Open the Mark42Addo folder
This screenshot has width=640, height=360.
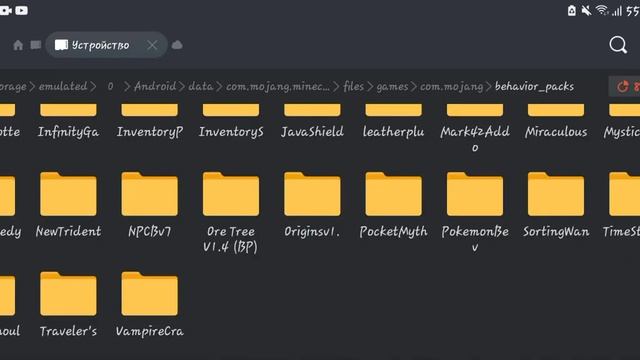(x=475, y=128)
